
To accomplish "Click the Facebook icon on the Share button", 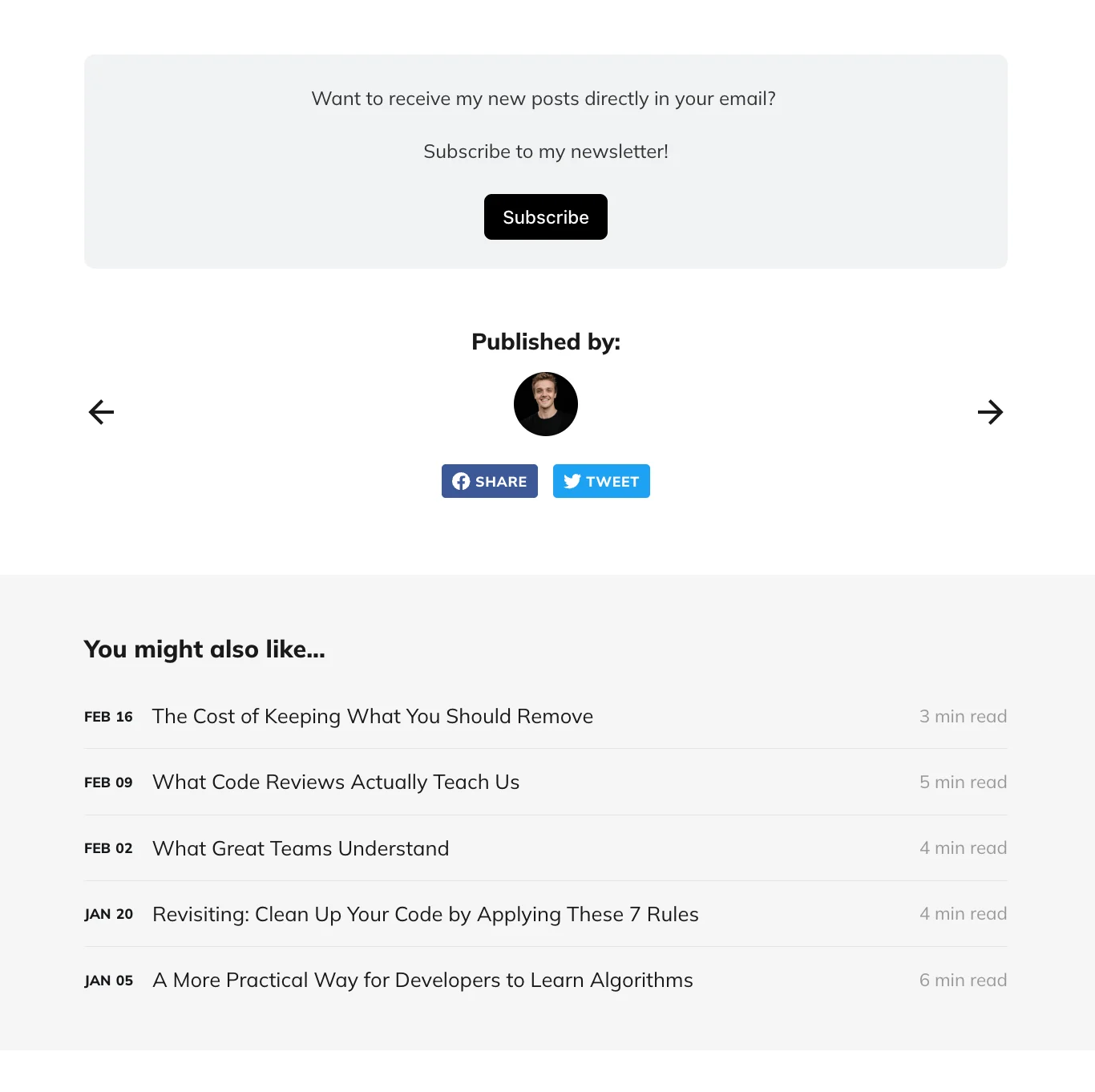I will click(461, 481).
